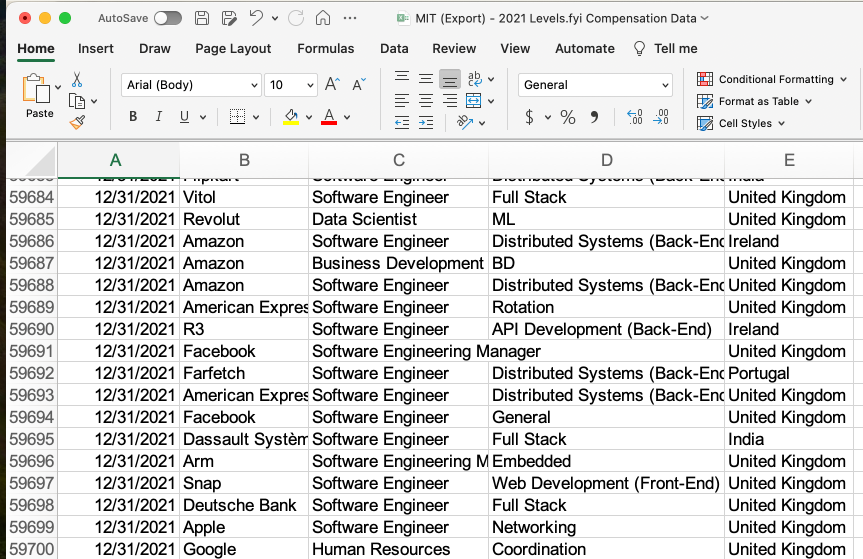The image size is (863, 559).
Task: Click the text Orientation icon
Action: [x=466, y=122]
